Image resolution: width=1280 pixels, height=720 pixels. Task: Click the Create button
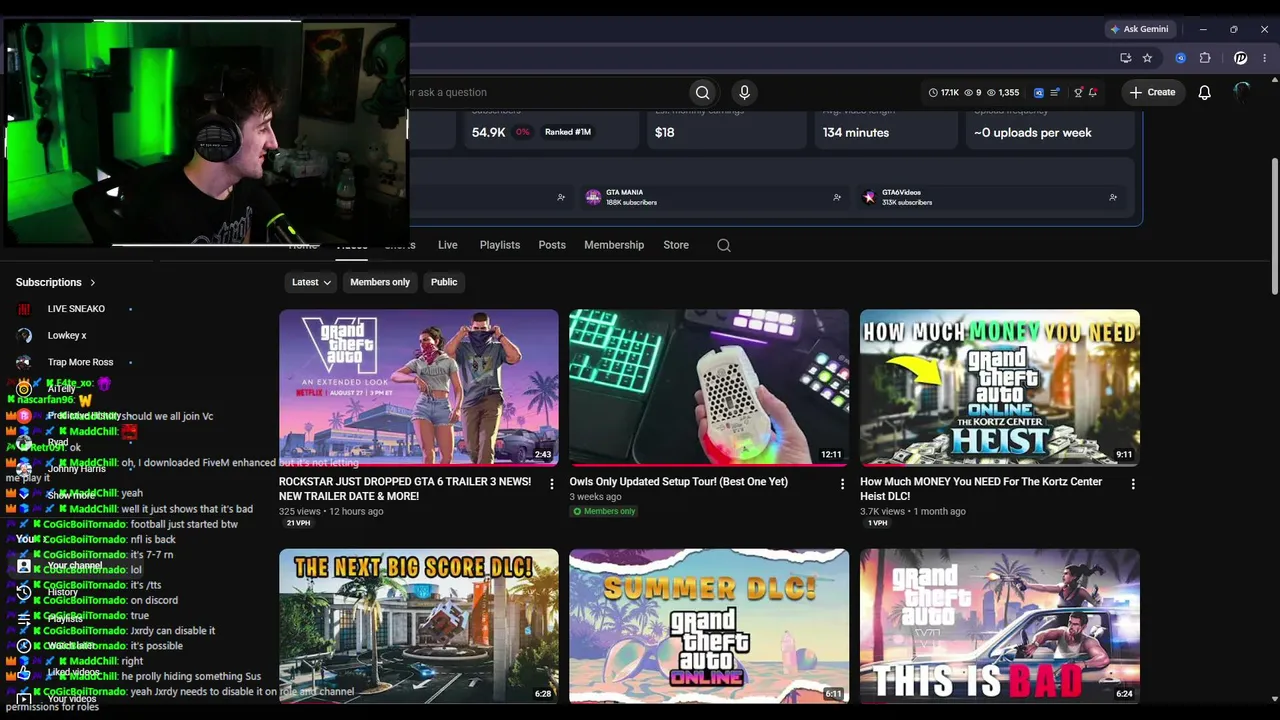click(x=1152, y=92)
